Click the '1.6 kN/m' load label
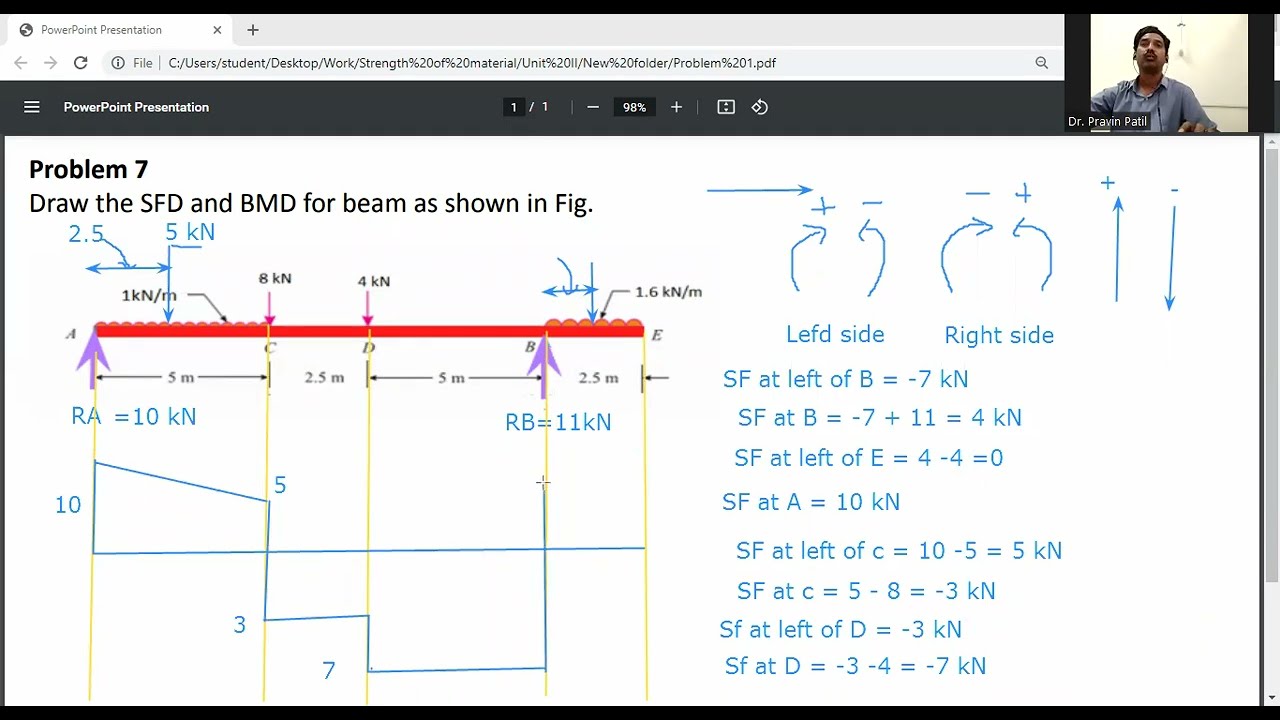 (668, 292)
